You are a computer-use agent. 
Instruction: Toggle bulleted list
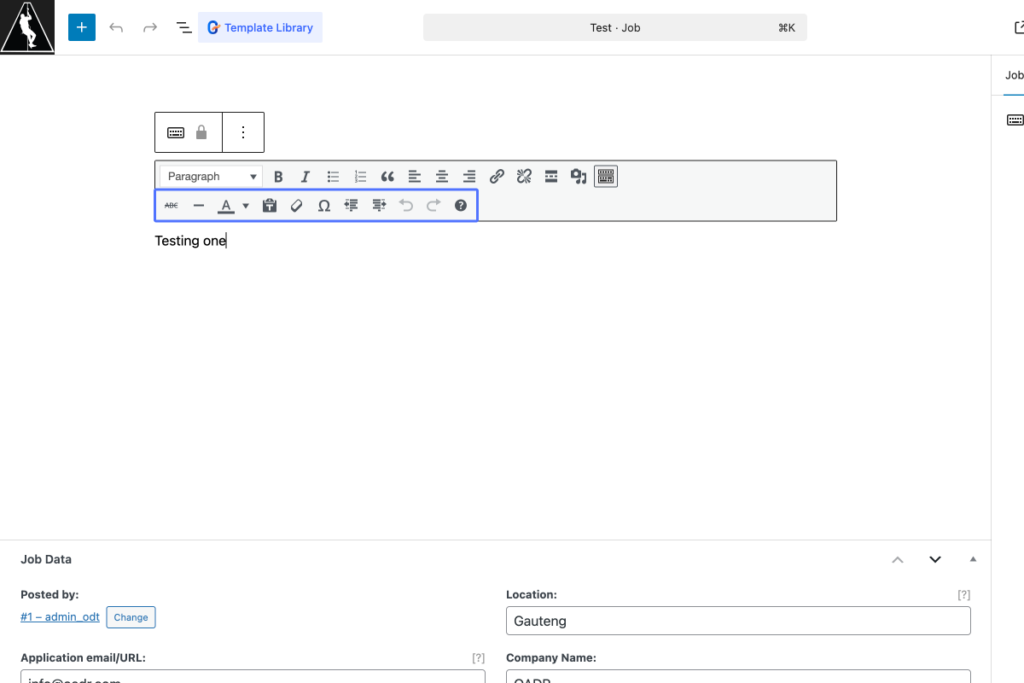pyautogui.click(x=333, y=176)
